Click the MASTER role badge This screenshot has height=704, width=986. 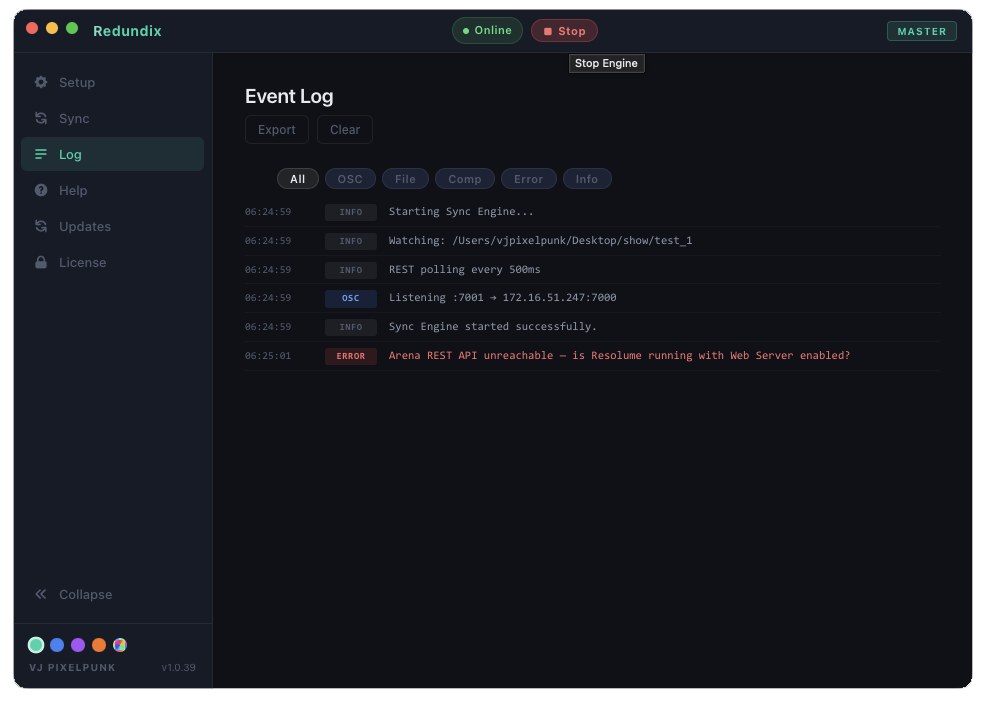pyautogui.click(x=921, y=31)
